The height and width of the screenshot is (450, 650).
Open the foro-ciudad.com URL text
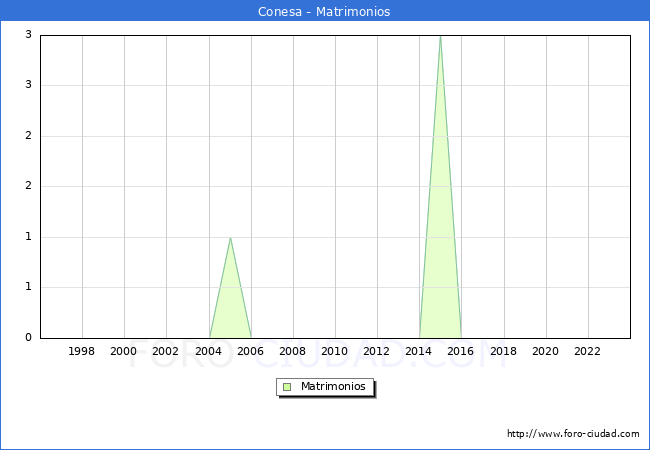tap(573, 434)
